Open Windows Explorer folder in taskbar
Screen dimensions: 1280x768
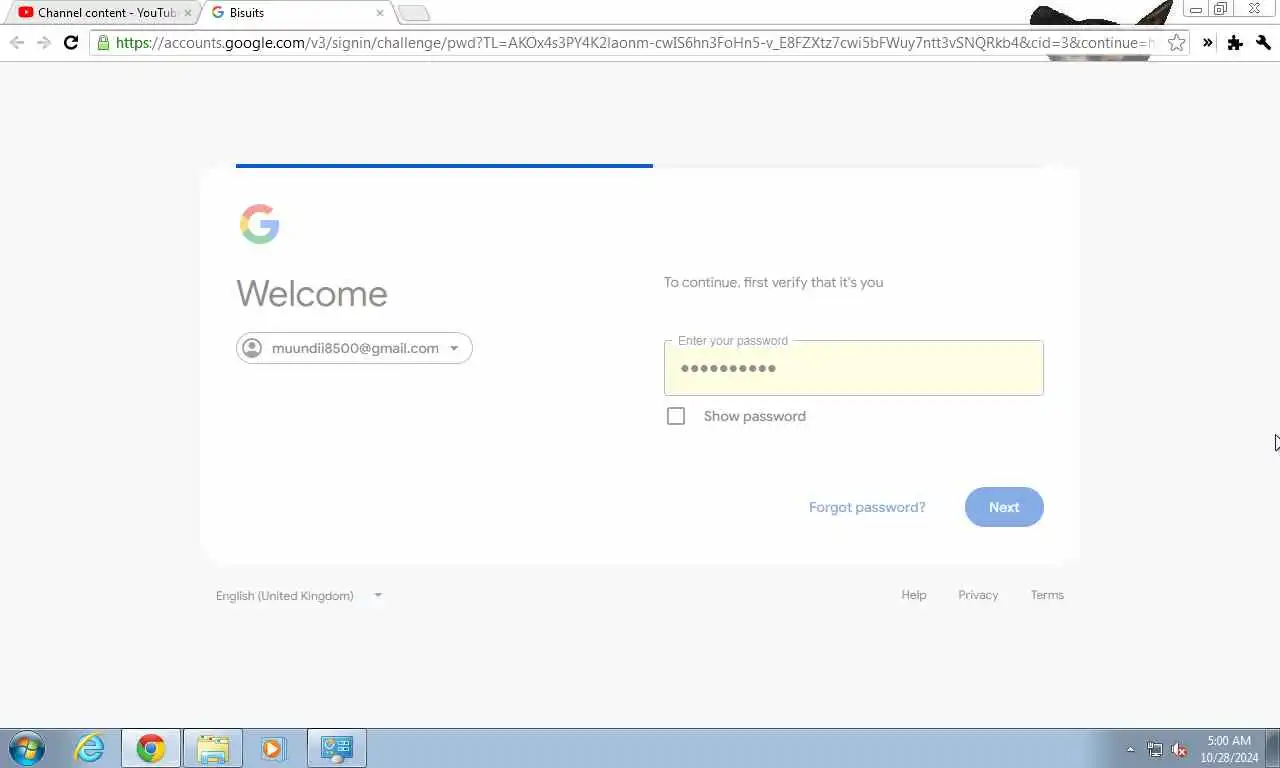click(213, 748)
